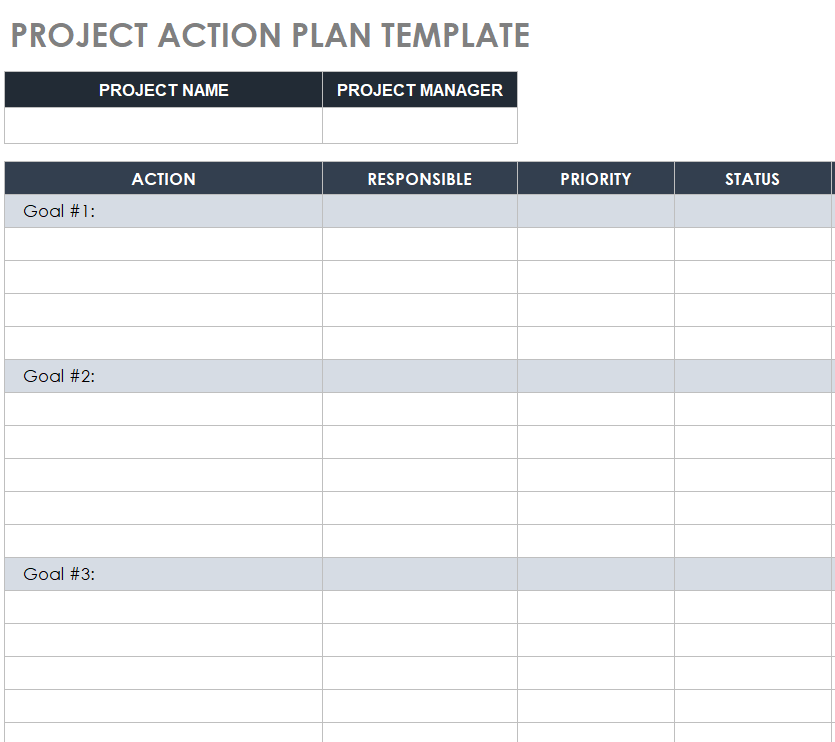Click the Project Name input cell
835x742 pixels.
[163, 125]
